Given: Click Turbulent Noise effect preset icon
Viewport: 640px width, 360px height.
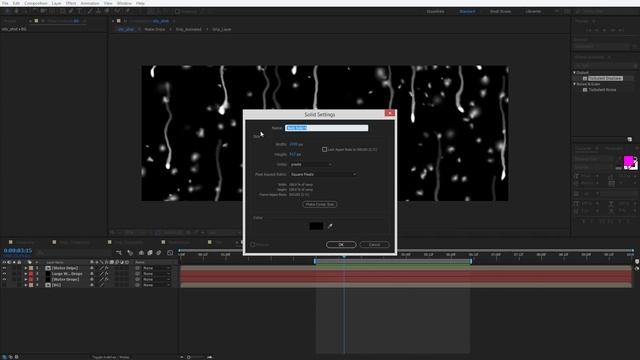Looking at the screenshot, I should click(x=585, y=89).
